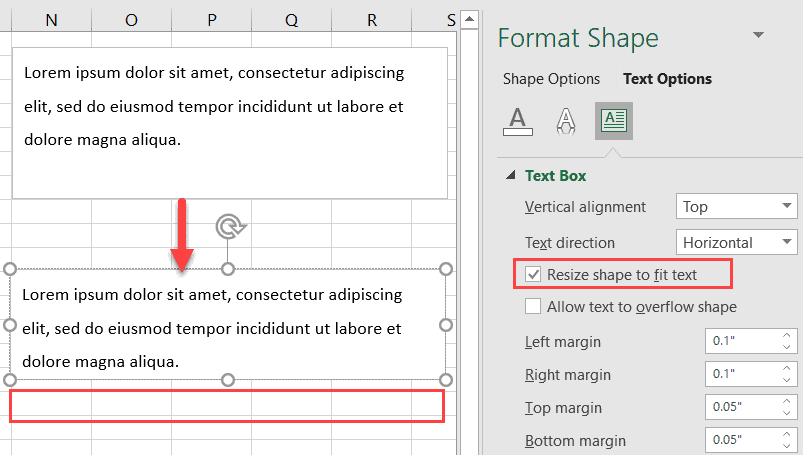Open the Format Shape pane options arrow
Image resolution: width=803 pixels, height=455 pixels.
pos(758,35)
